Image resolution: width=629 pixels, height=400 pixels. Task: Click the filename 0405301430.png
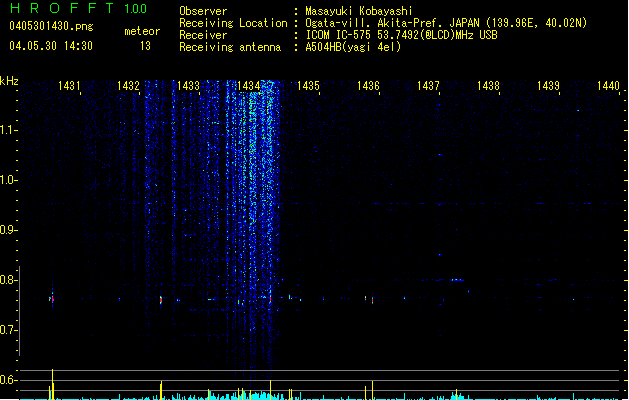(x=51, y=26)
